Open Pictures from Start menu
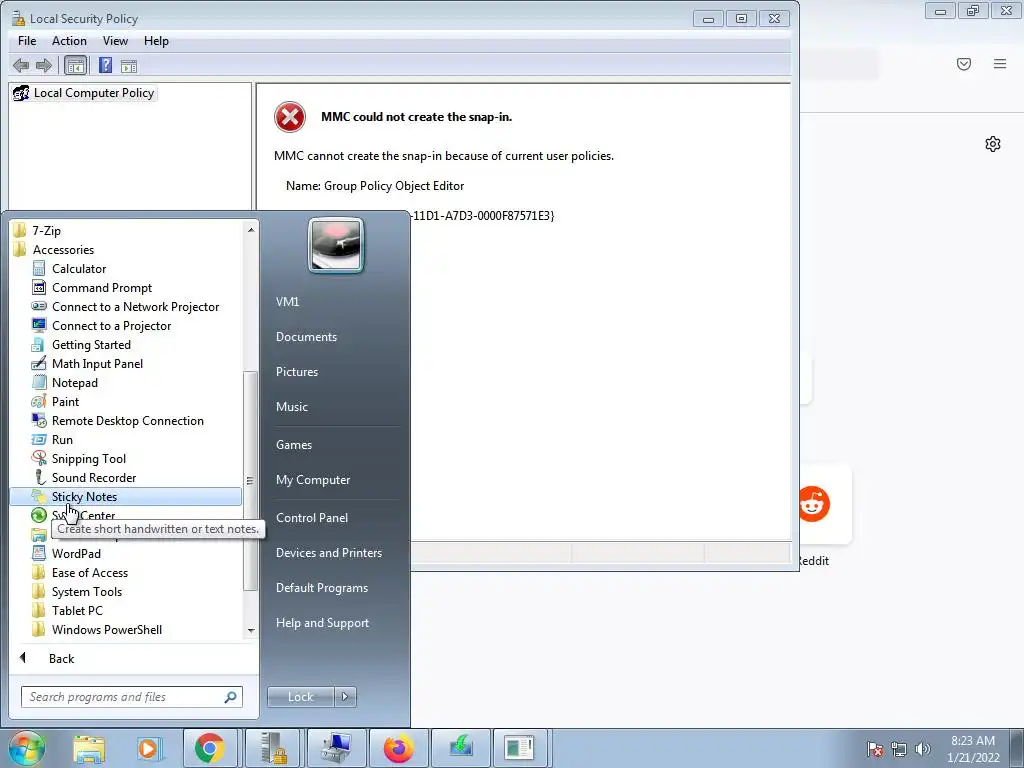1024x768 pixels. click(296, 372)
